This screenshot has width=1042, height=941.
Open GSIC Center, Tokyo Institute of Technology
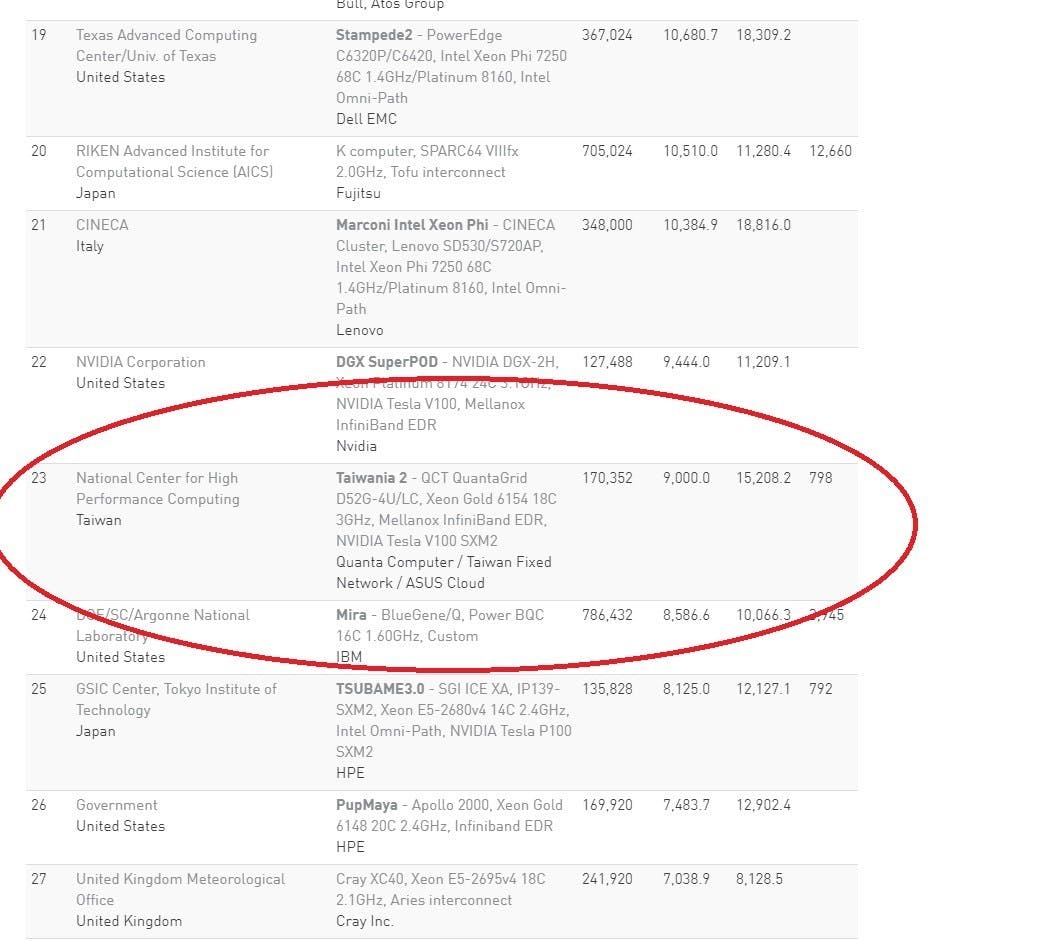point(176,699)
